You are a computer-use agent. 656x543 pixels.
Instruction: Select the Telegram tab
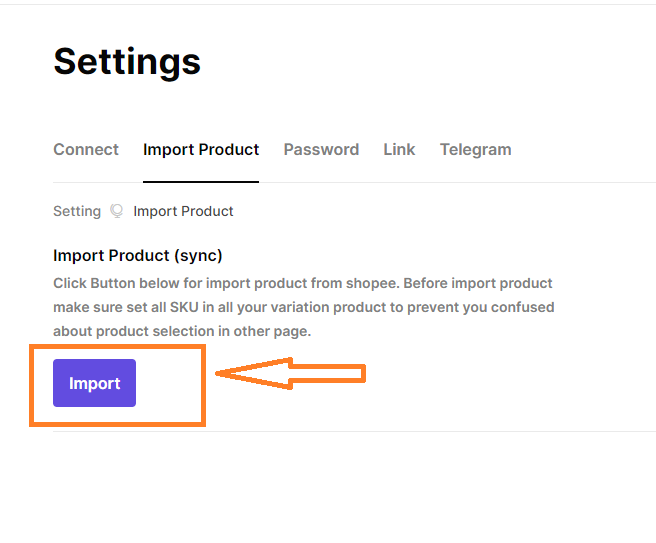pos(475,149)
